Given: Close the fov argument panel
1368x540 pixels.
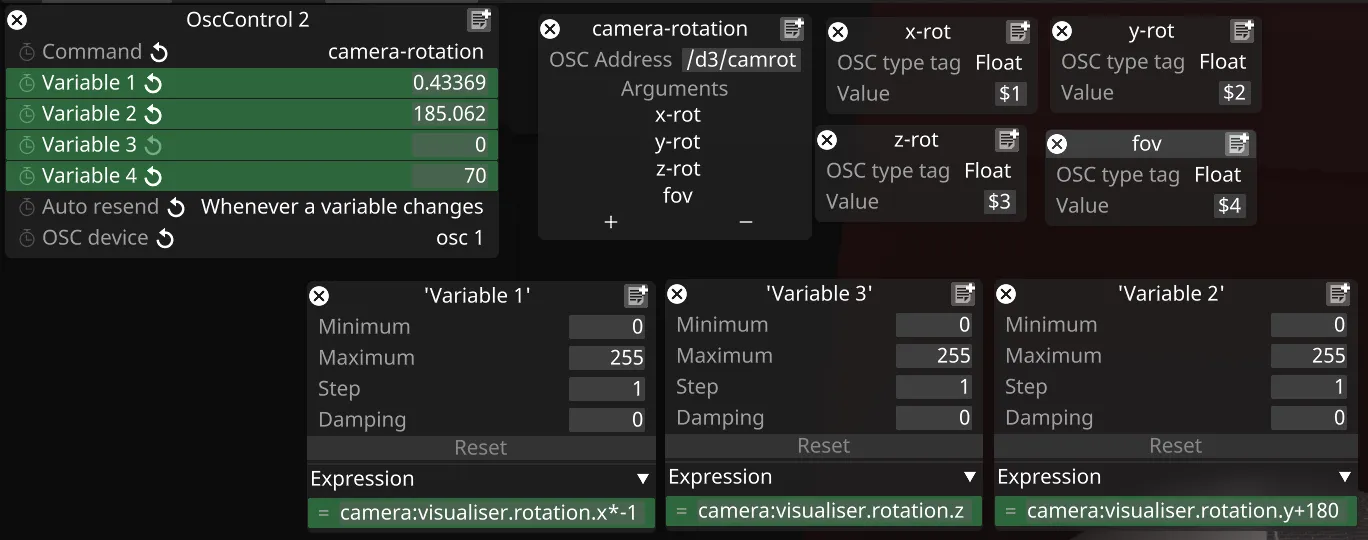Looking at the screenshot, I should 1057,144.
